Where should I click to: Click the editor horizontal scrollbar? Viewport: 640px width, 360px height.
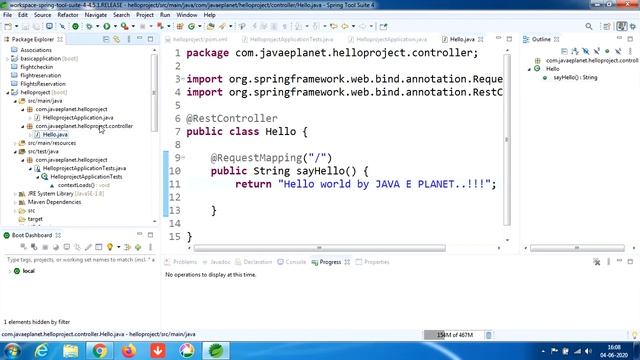(x=319, y=248)
